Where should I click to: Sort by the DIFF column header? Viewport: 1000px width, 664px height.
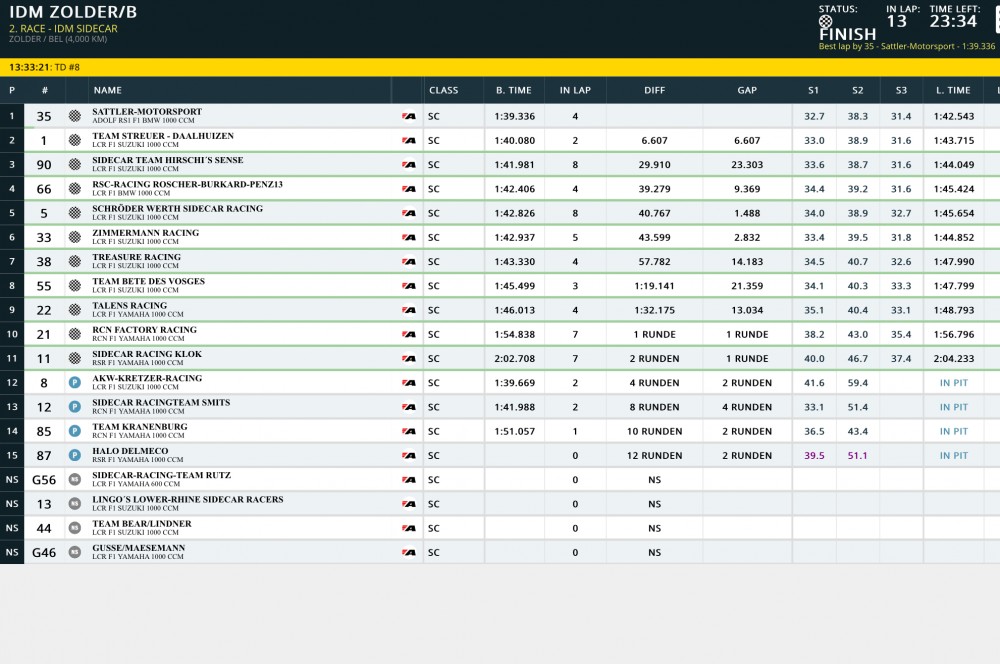pos(654,91)
